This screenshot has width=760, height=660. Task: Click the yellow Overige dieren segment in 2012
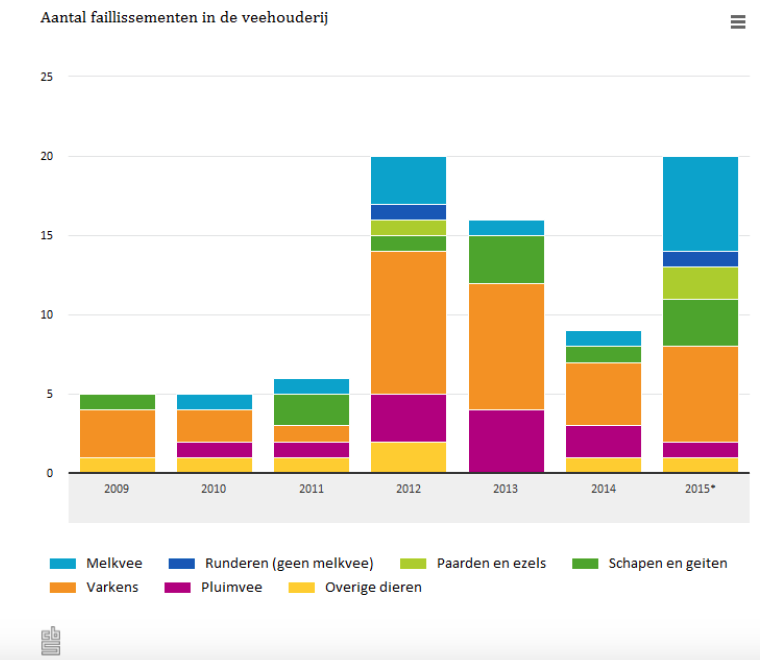[x=408, y=457]
